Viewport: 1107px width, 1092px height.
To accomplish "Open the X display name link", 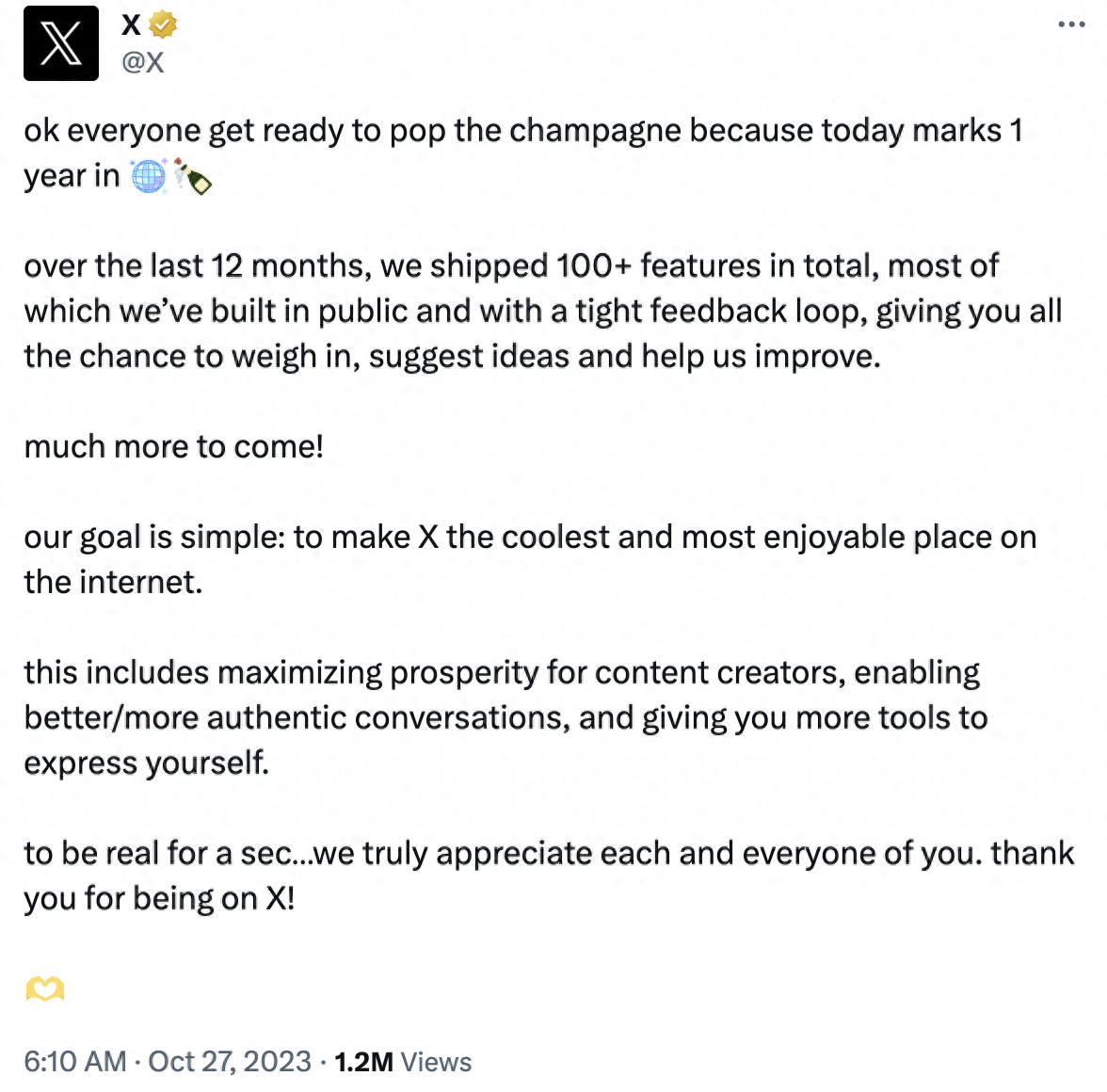I will 132,24.
